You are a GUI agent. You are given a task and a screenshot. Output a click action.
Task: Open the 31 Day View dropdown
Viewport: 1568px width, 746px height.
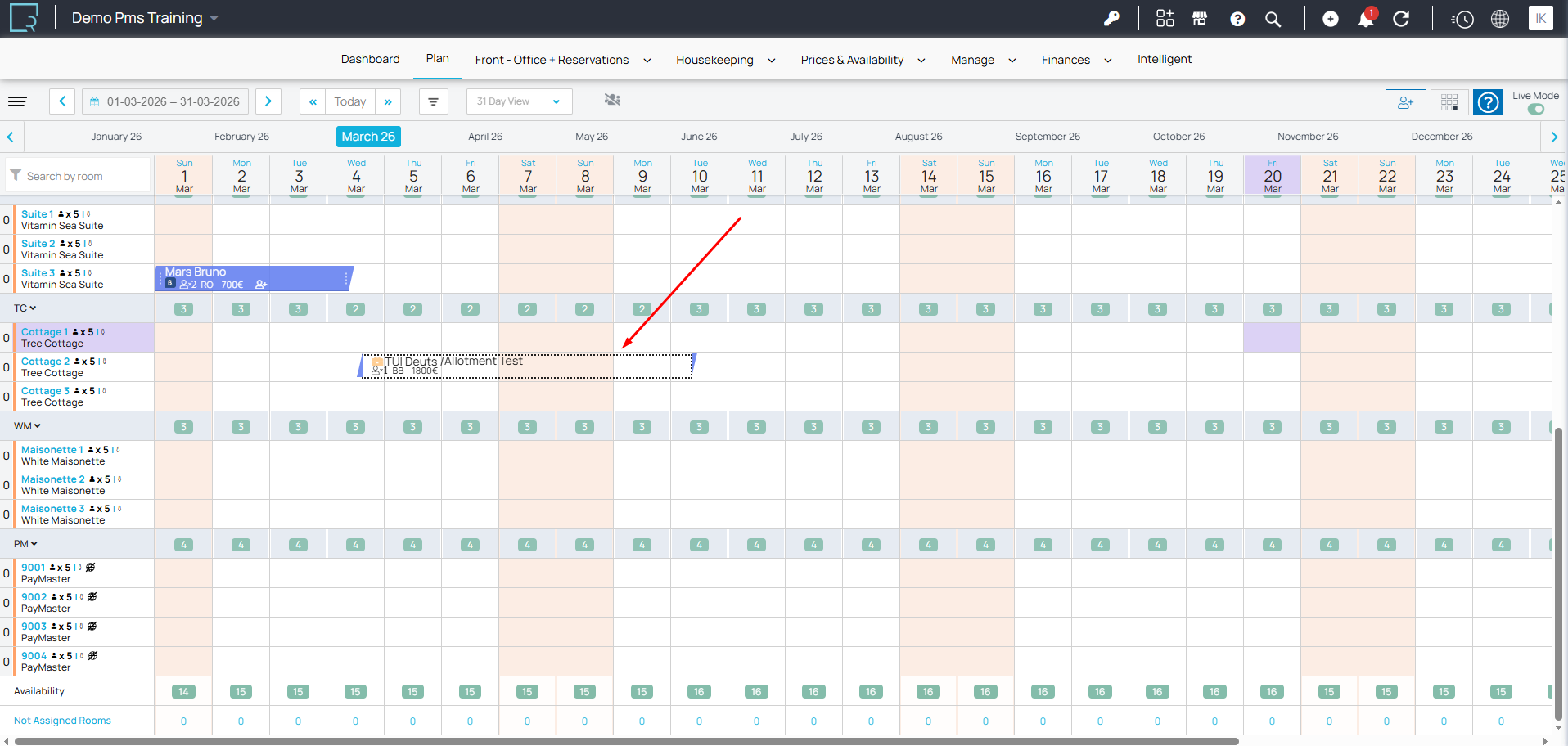(x=519, y=101)
